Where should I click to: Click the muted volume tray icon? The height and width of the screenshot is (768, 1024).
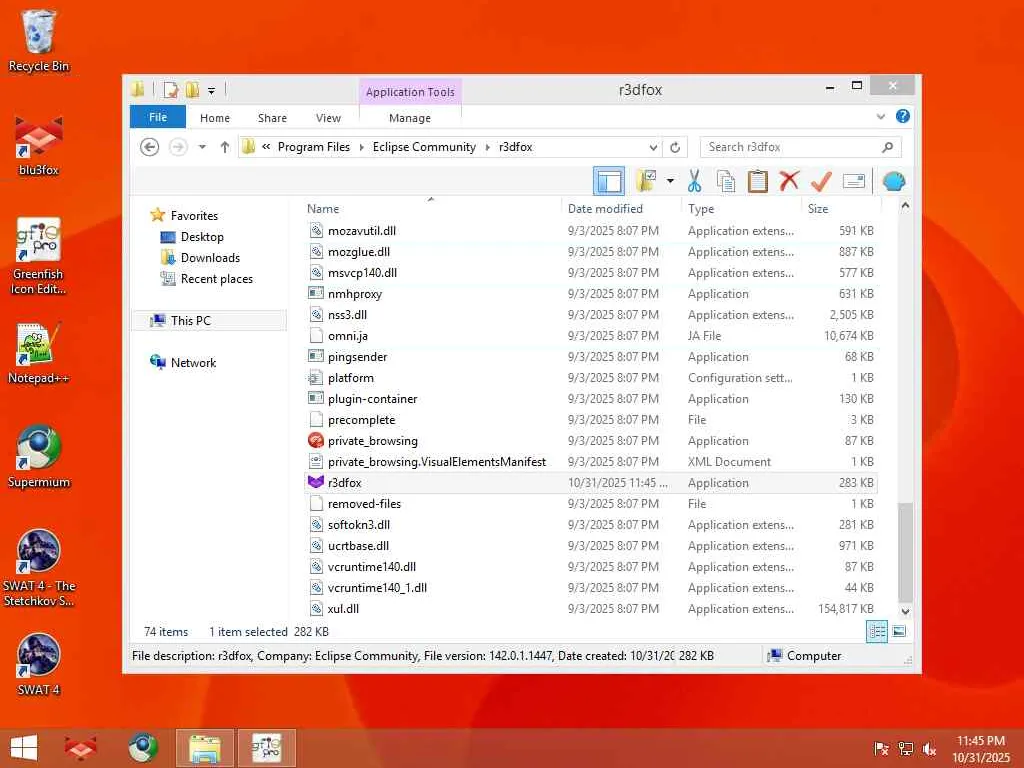[929, 749]
